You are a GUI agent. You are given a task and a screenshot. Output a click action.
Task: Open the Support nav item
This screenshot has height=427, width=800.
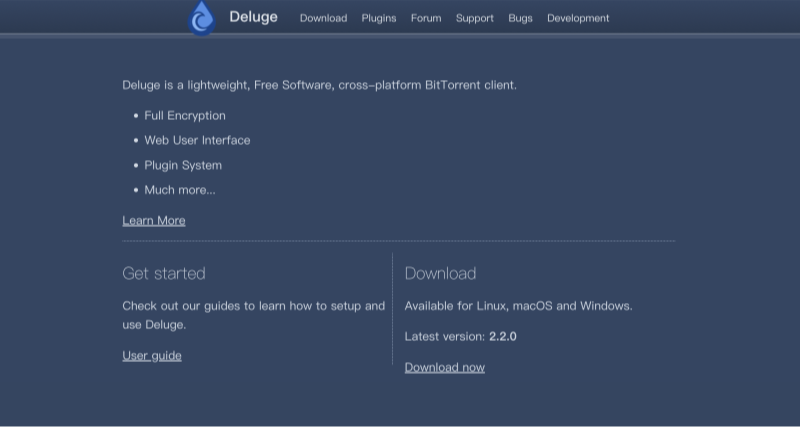coord(474,18)
